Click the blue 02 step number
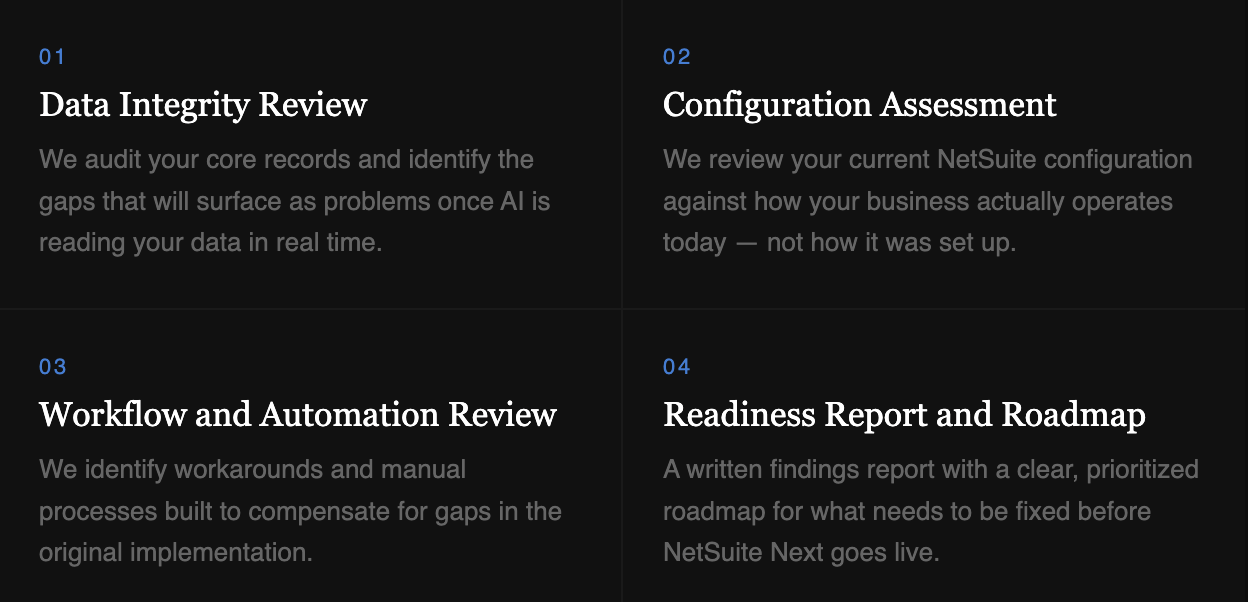Viewport: 1248px width, 602px height. 677,57
